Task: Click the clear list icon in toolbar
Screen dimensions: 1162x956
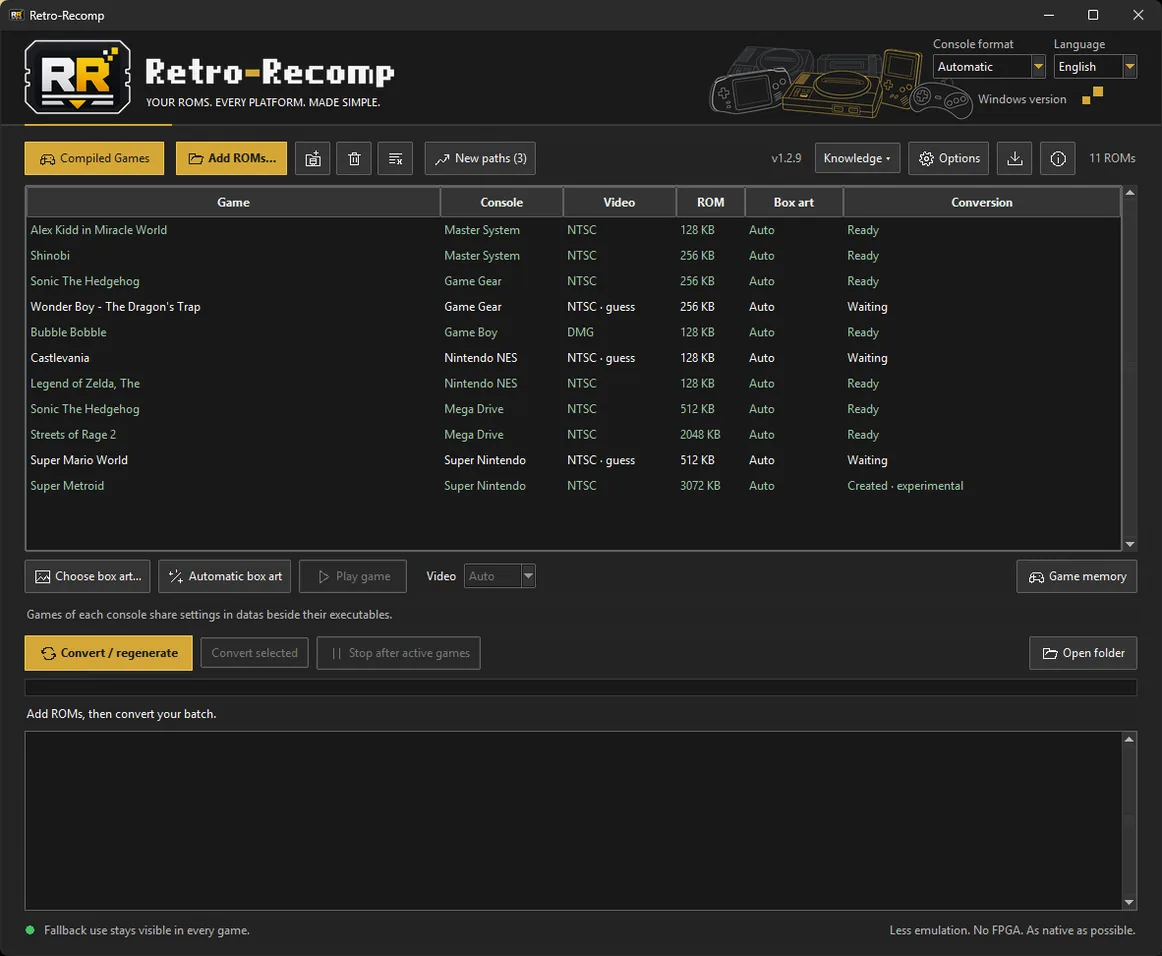Action: [395, 159]
